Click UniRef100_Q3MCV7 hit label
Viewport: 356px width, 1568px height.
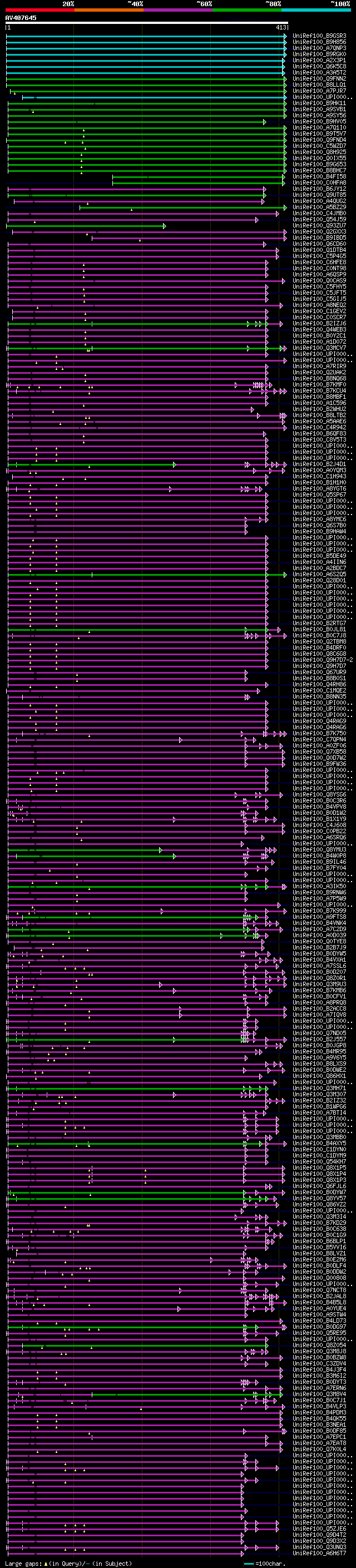click(x=319, y=348)
